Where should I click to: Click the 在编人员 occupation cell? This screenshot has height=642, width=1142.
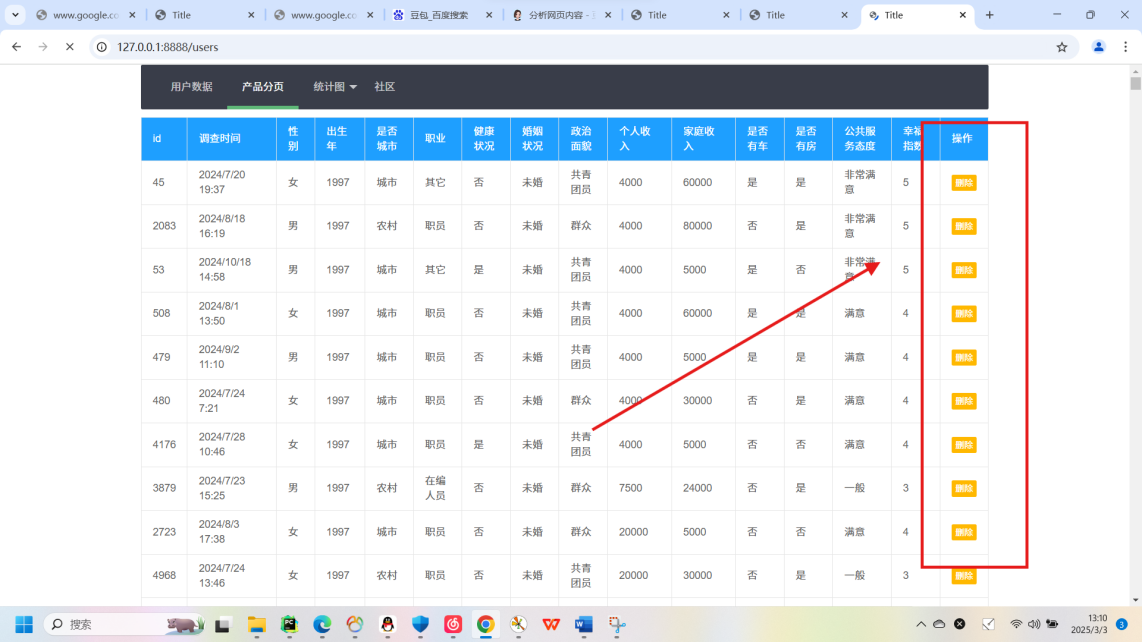[x=435, y=488]
